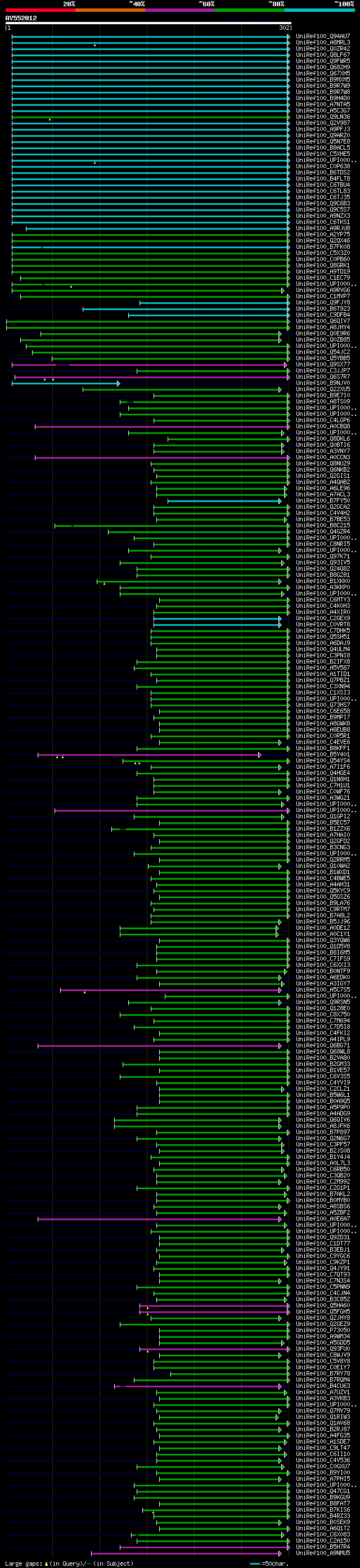Select the UniRef100_B7FK08 label

point(323,247)
